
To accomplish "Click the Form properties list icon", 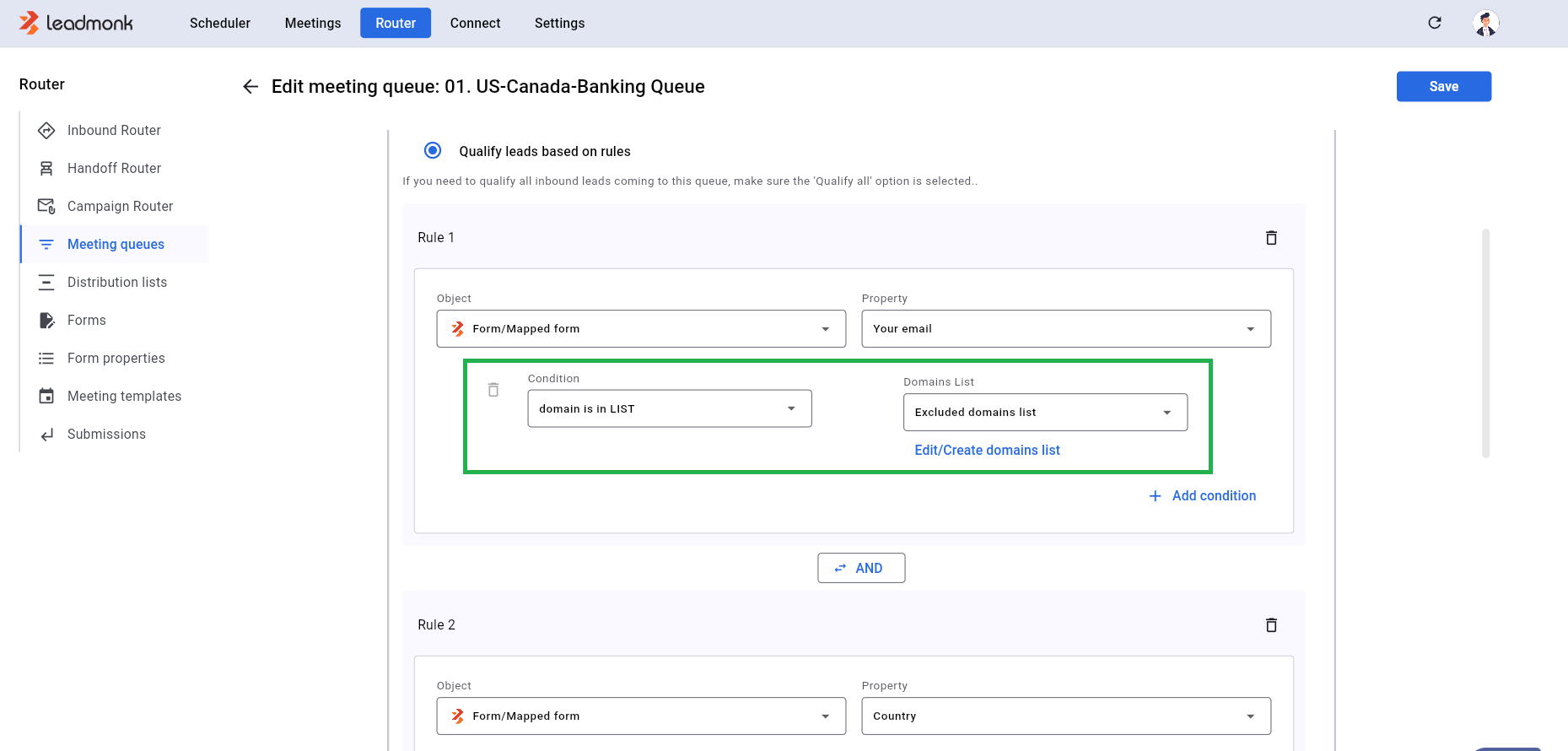I will pos(46,358).
